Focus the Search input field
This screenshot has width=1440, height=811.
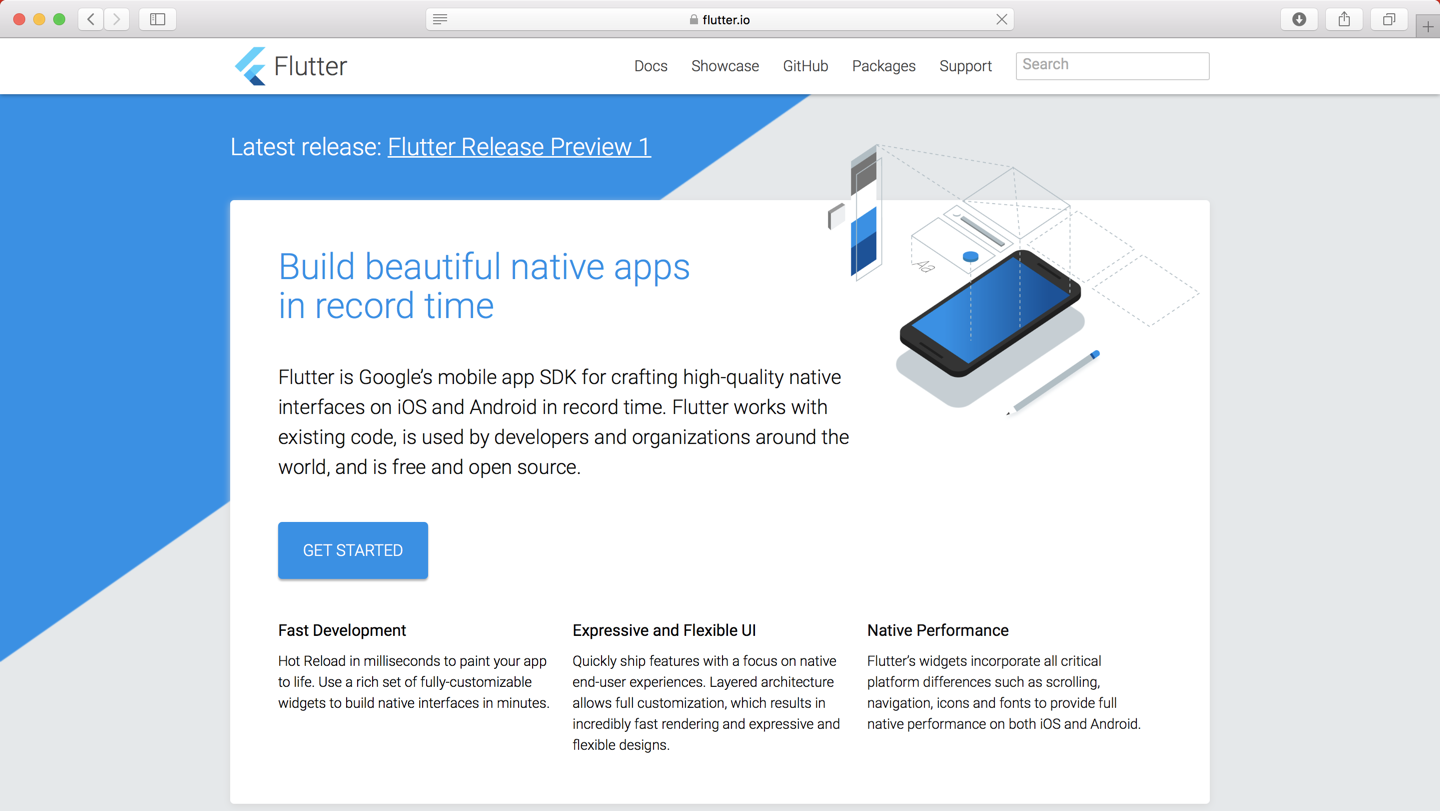(x=1112, y=66)
